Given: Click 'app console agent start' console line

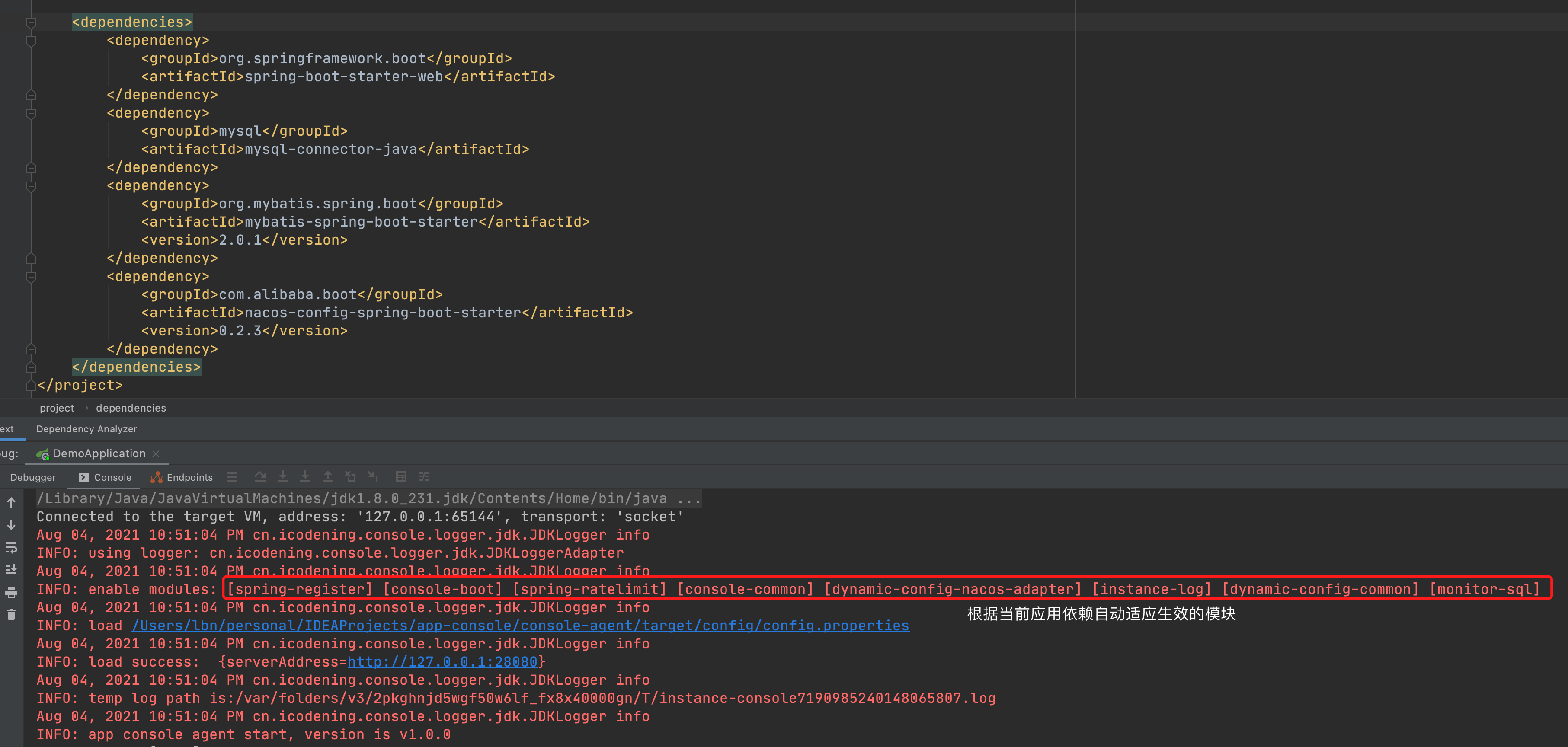Looking at the screenshot, I should point(243,734).
